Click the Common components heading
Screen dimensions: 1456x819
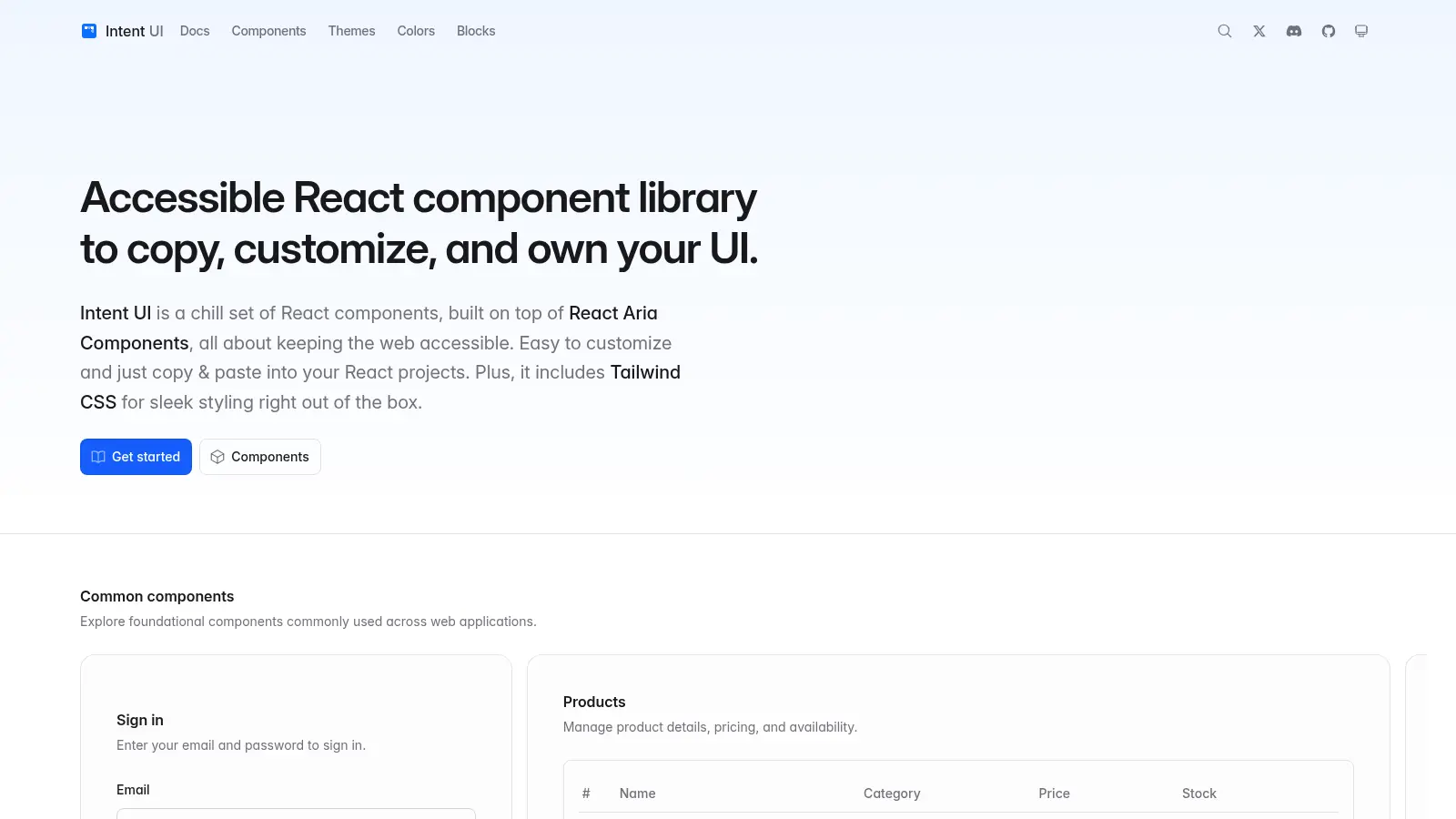click(x=157, y=596)
